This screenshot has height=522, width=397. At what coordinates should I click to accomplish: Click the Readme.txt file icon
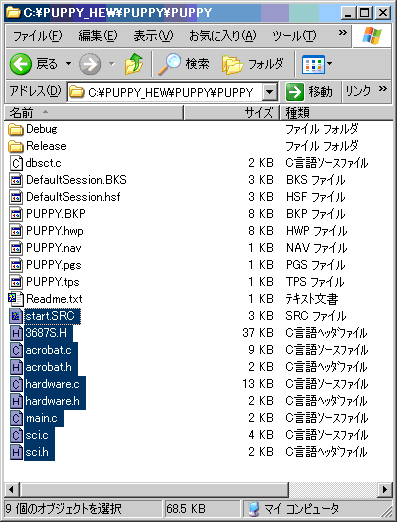[16, 299]
